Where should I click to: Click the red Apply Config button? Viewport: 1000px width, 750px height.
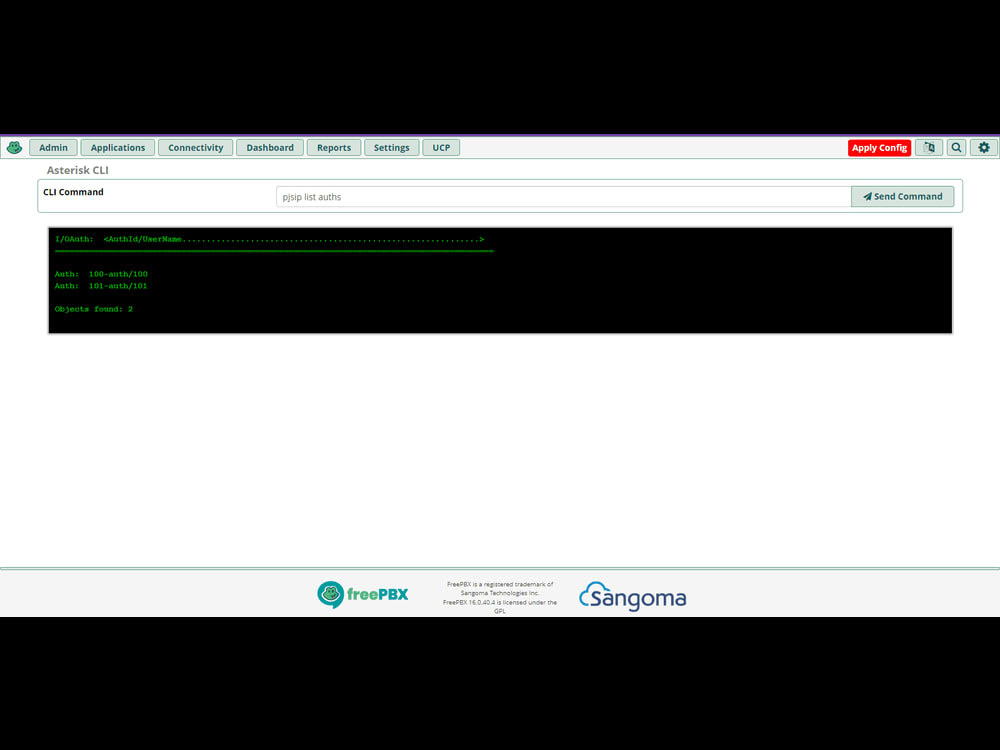[879, 147]
